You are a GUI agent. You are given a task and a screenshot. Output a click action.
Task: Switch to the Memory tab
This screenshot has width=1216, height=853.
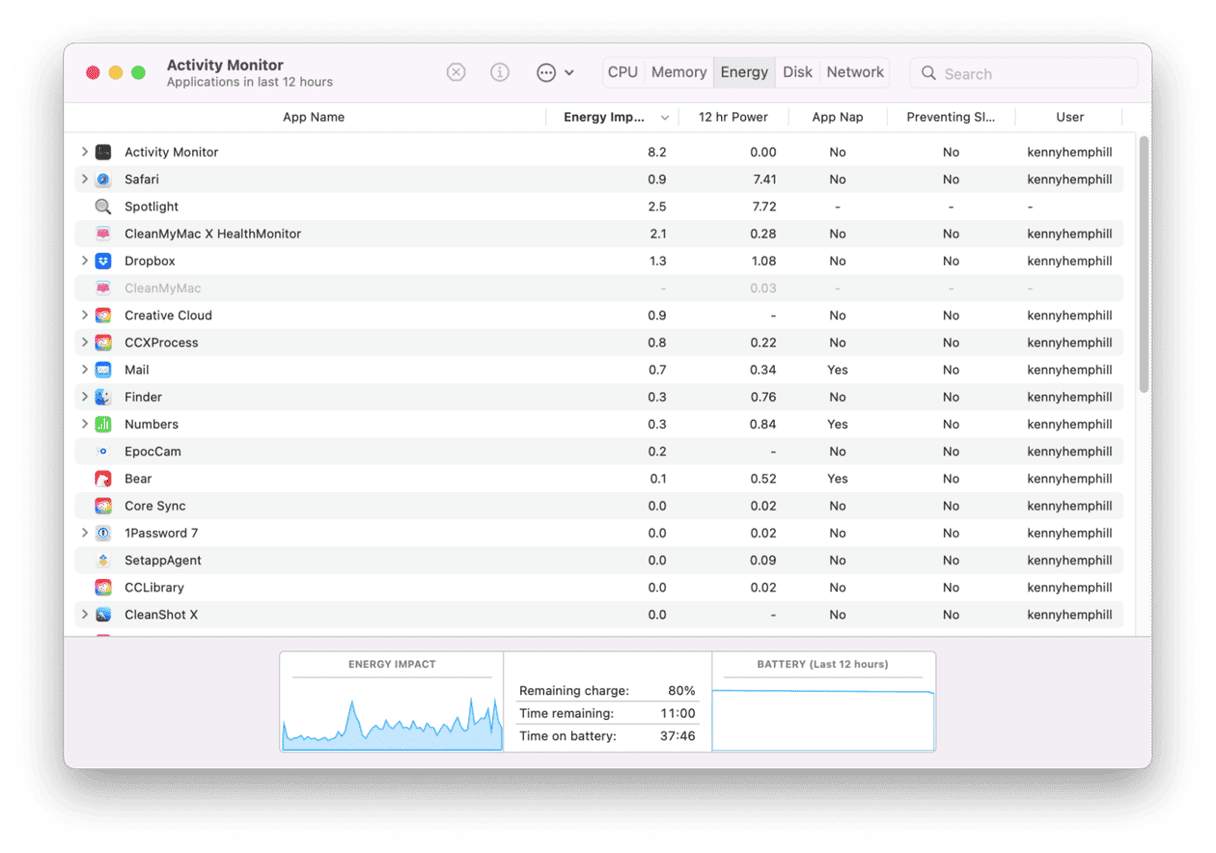679,72
